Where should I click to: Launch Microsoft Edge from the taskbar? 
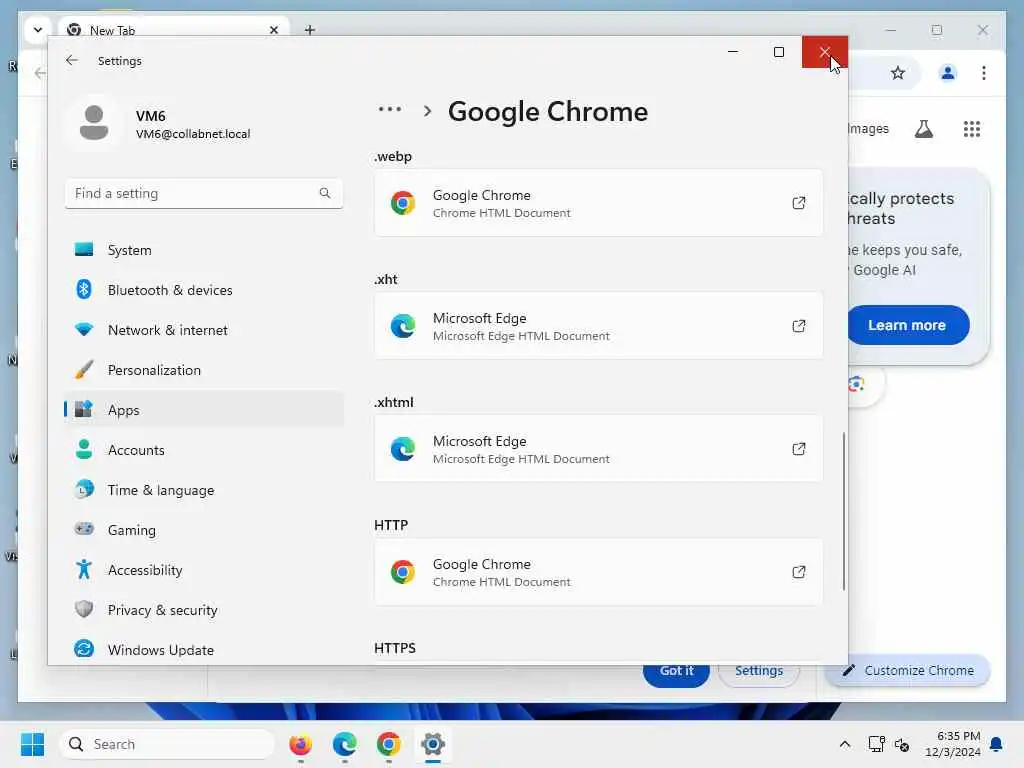(345, 744)
